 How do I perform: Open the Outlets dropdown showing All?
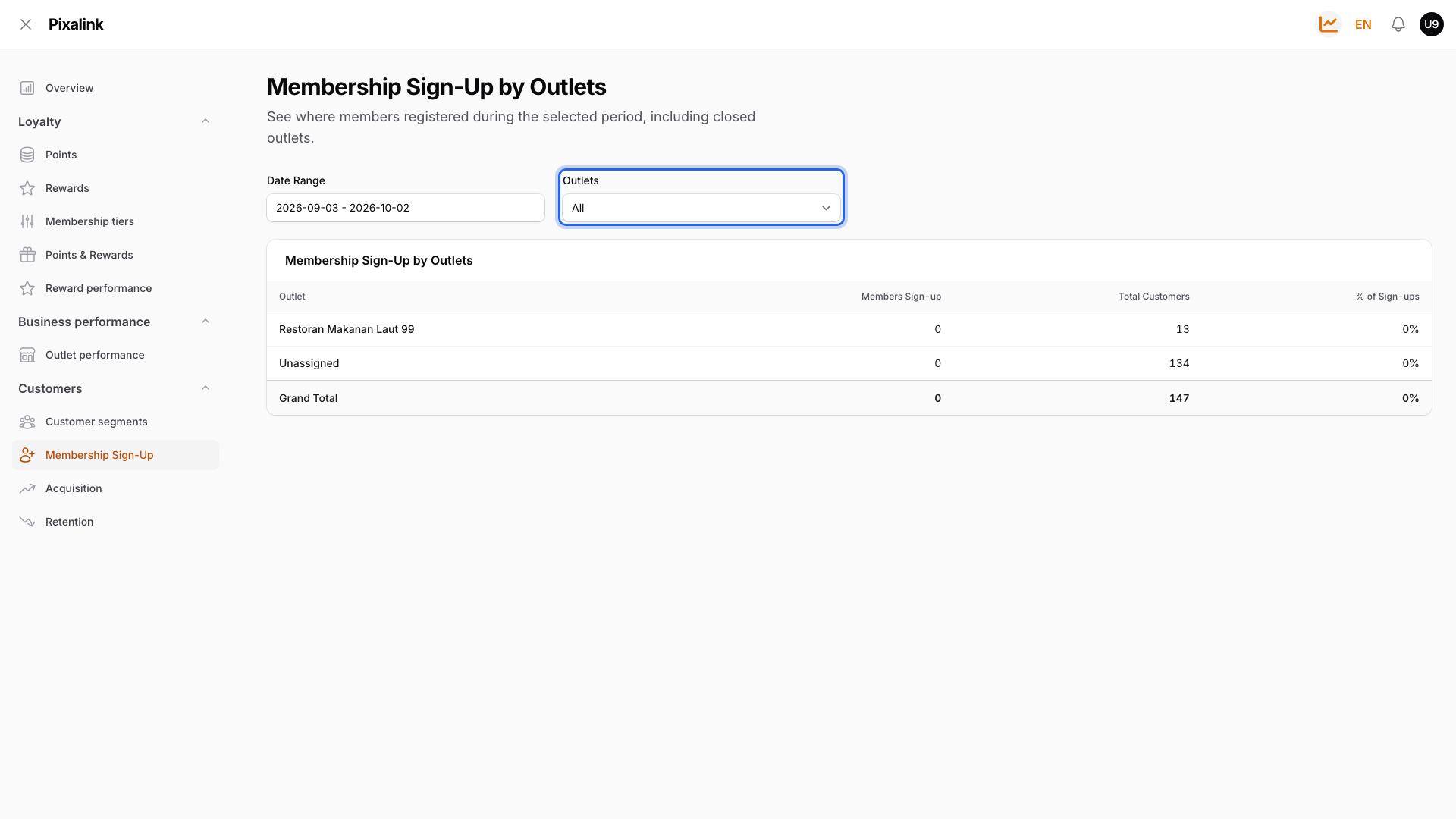[701, 208]
